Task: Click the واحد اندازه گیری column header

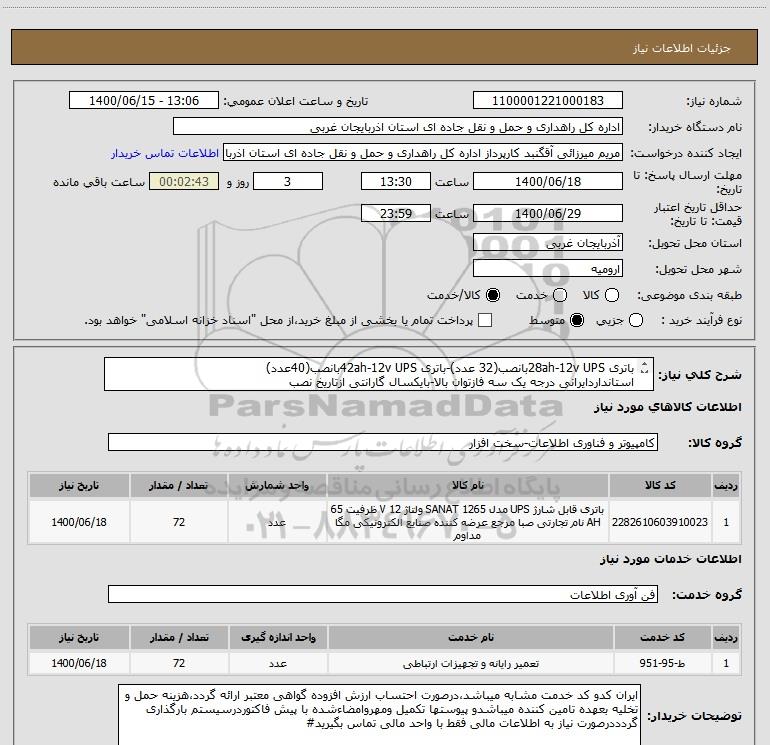Action: [278, 637]
